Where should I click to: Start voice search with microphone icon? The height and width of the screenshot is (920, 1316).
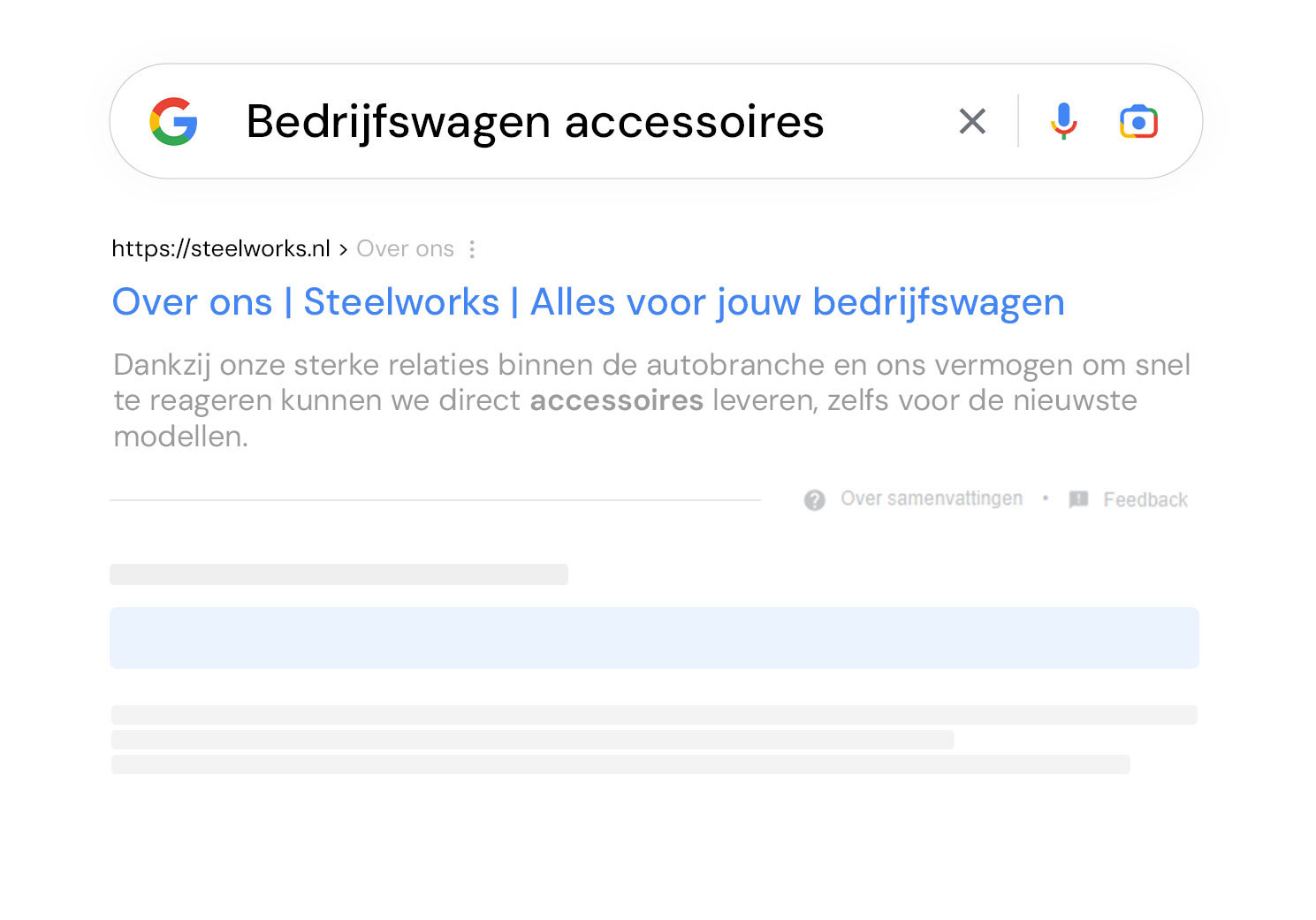pyautogui.click(x=1063, y=121)
